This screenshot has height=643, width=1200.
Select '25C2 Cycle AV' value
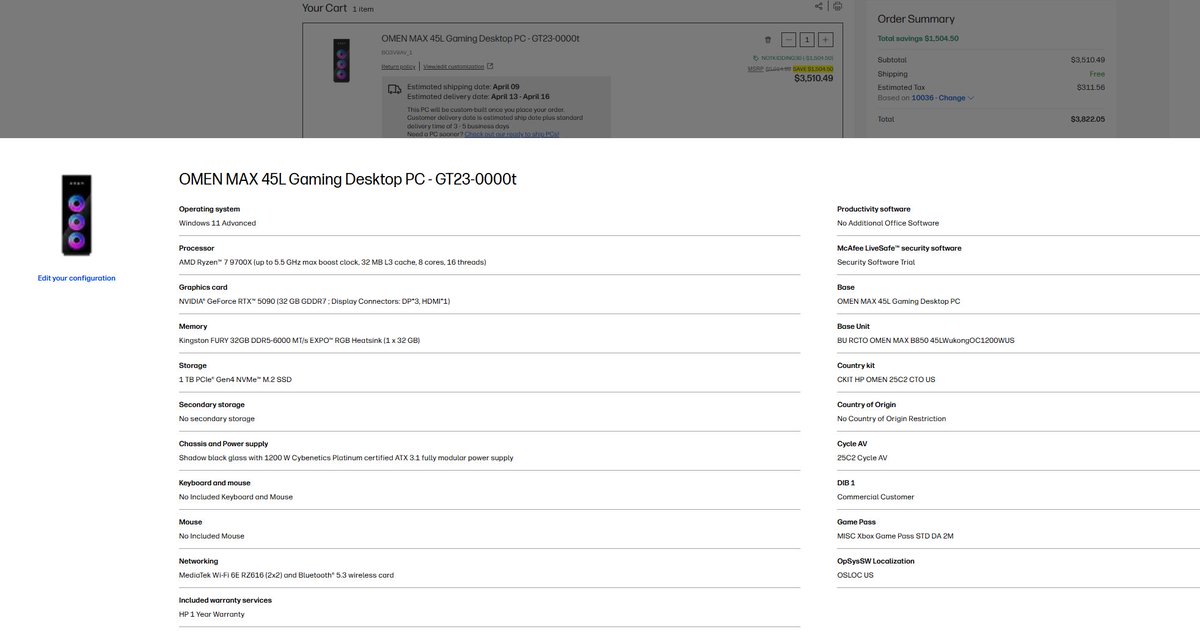coord(862,457)
